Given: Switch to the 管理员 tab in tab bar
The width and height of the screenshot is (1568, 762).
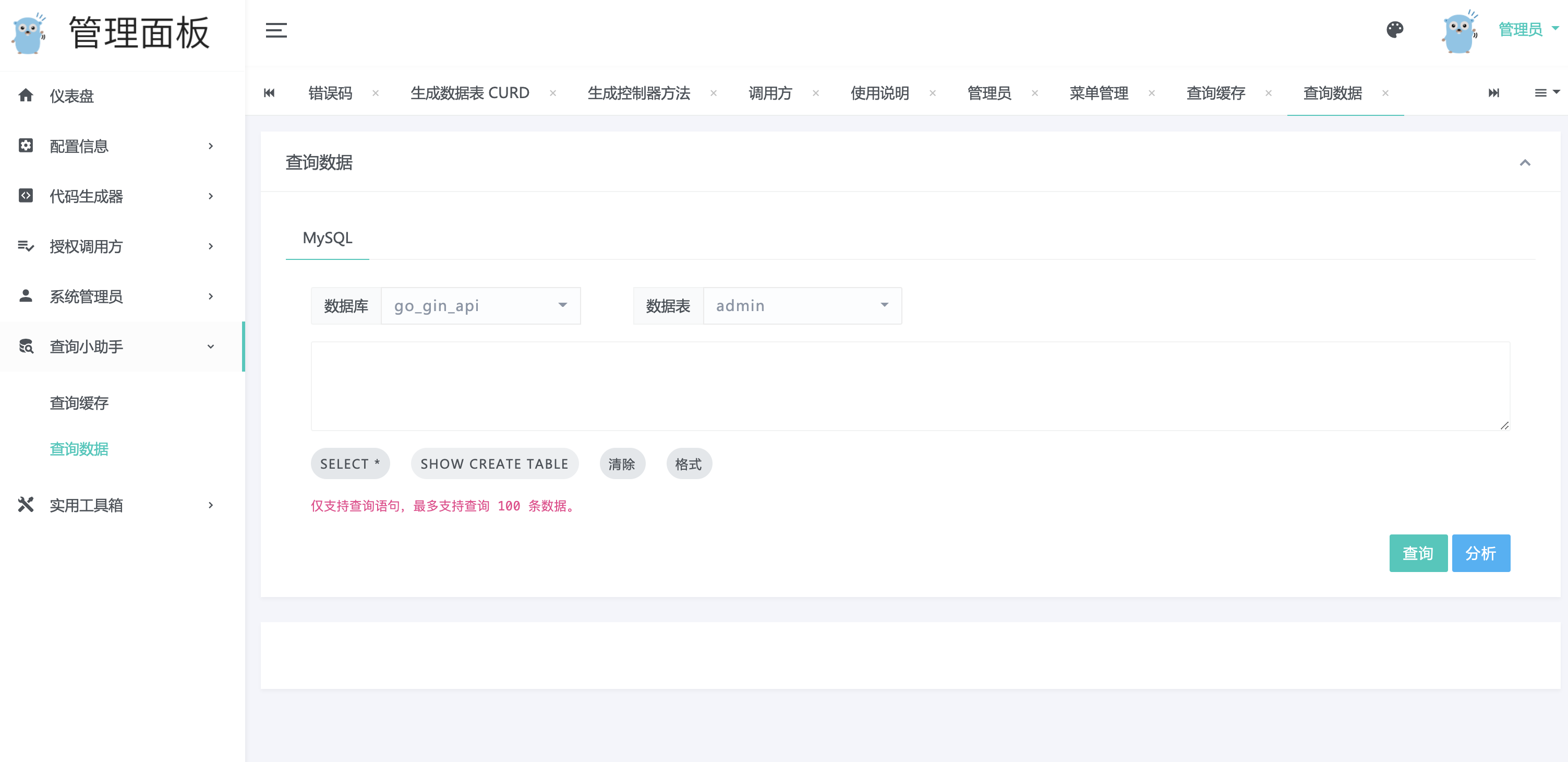Looking at the screenshot, I should point(990,93).
